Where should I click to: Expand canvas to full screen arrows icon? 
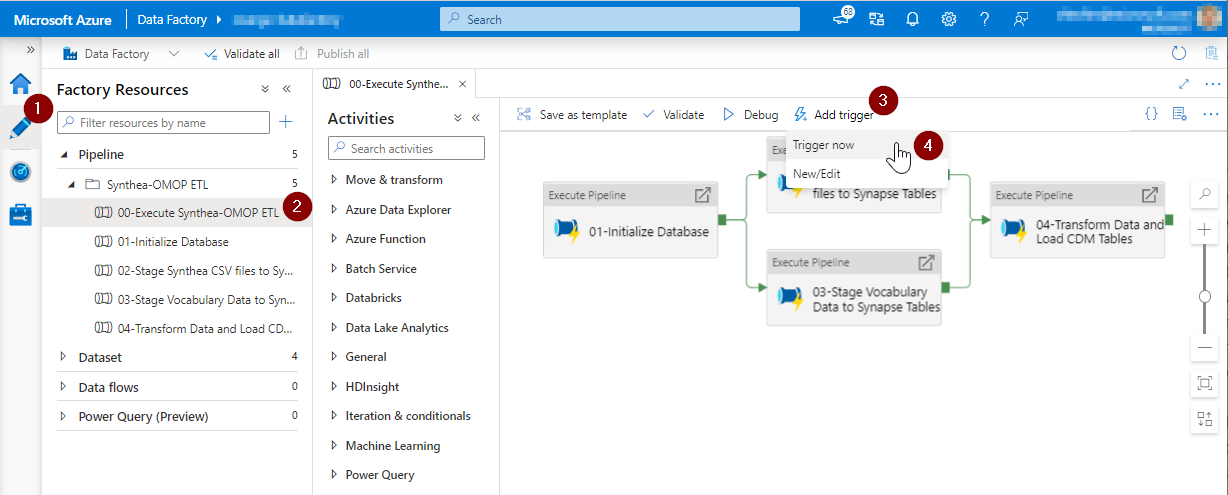pos(1184,84)
